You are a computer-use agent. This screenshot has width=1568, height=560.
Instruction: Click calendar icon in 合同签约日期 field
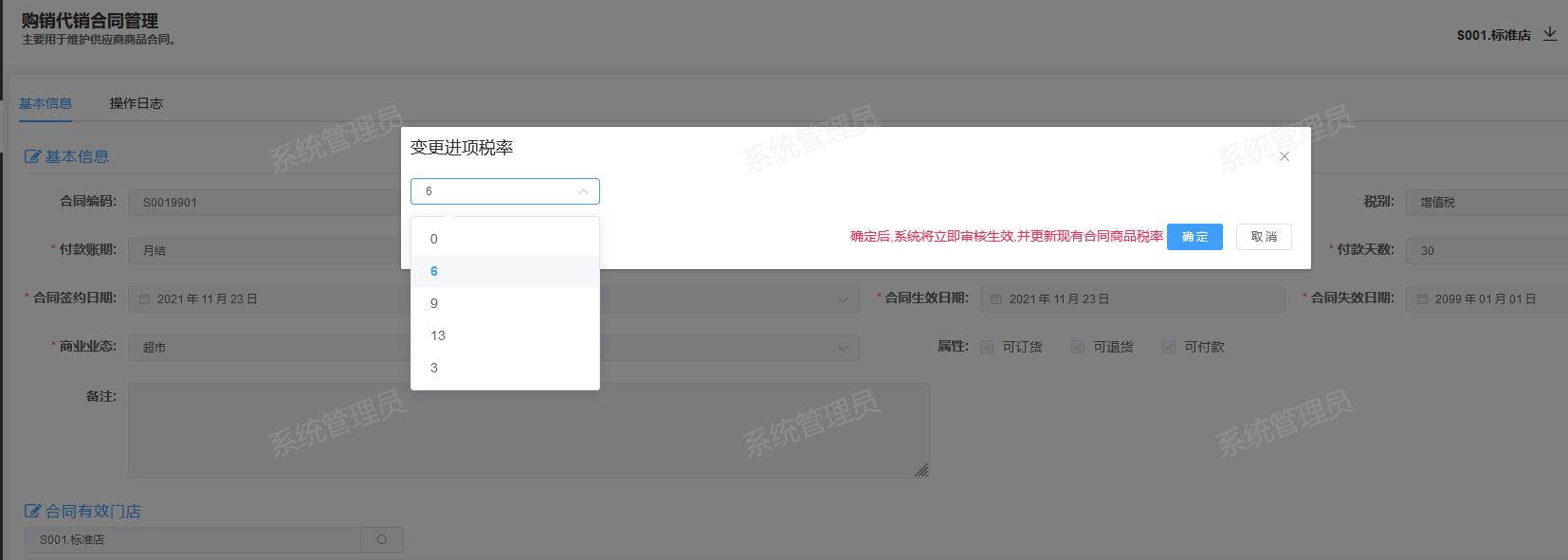tap(145, 299)
